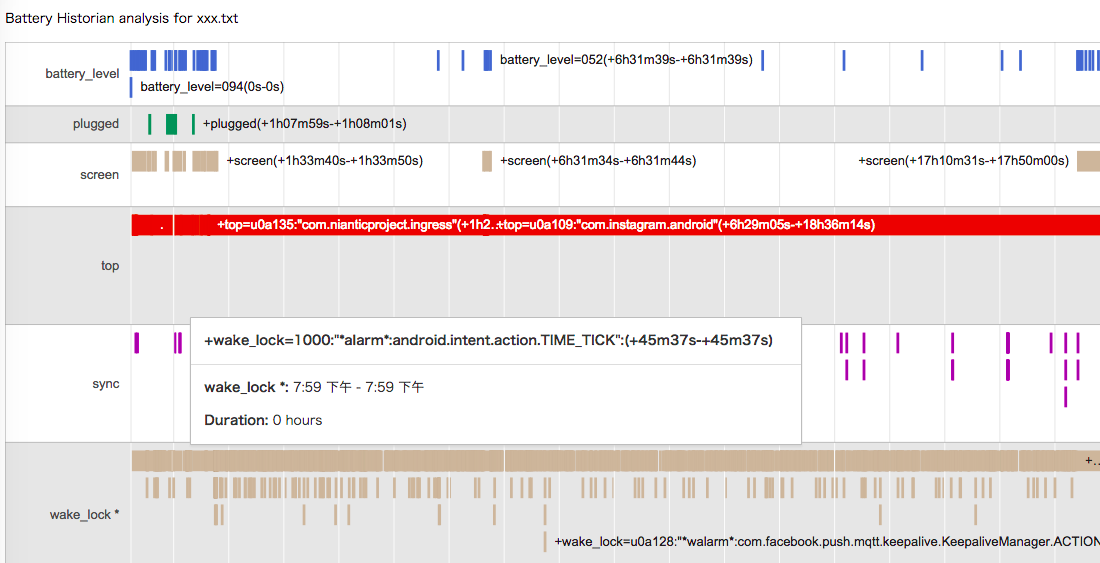Click the TIME_TICK wake_lock tooltip title
This screenshot has height=563, width=1100.
488,341
